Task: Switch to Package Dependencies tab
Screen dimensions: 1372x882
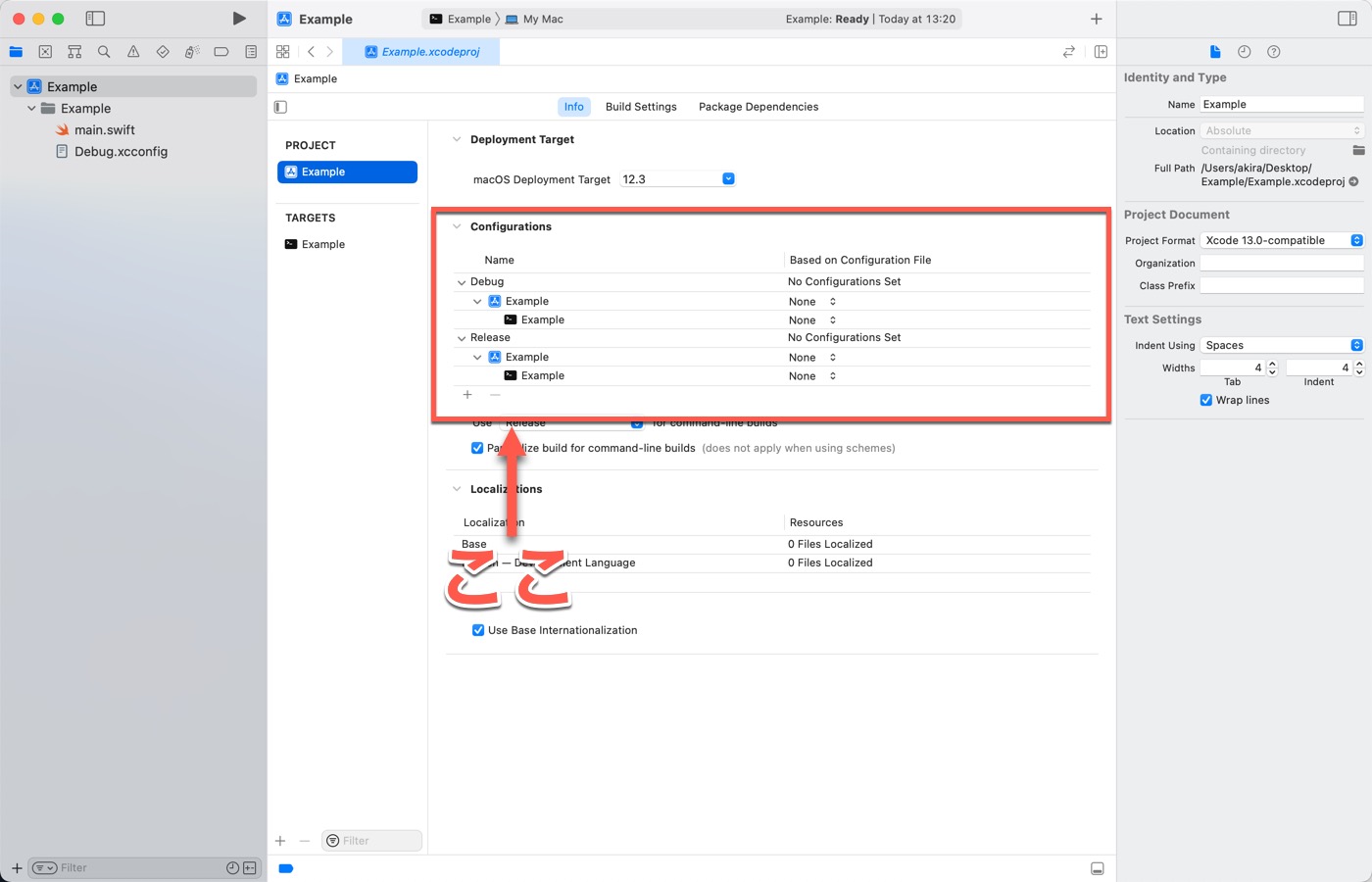Action: point(759,107)
